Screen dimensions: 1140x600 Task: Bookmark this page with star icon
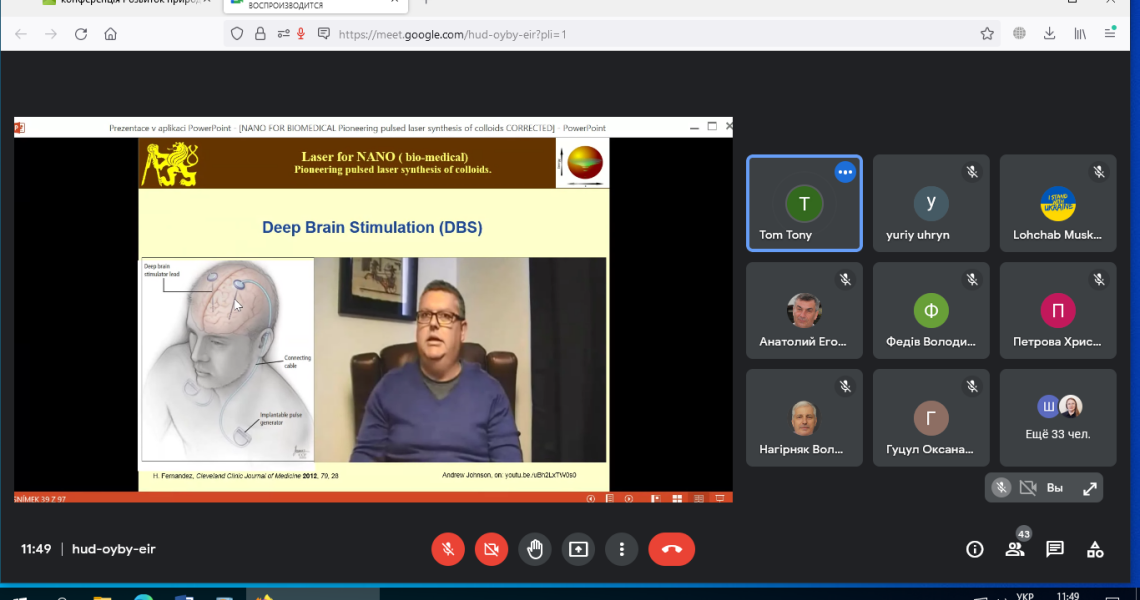(x=987, y=34)
